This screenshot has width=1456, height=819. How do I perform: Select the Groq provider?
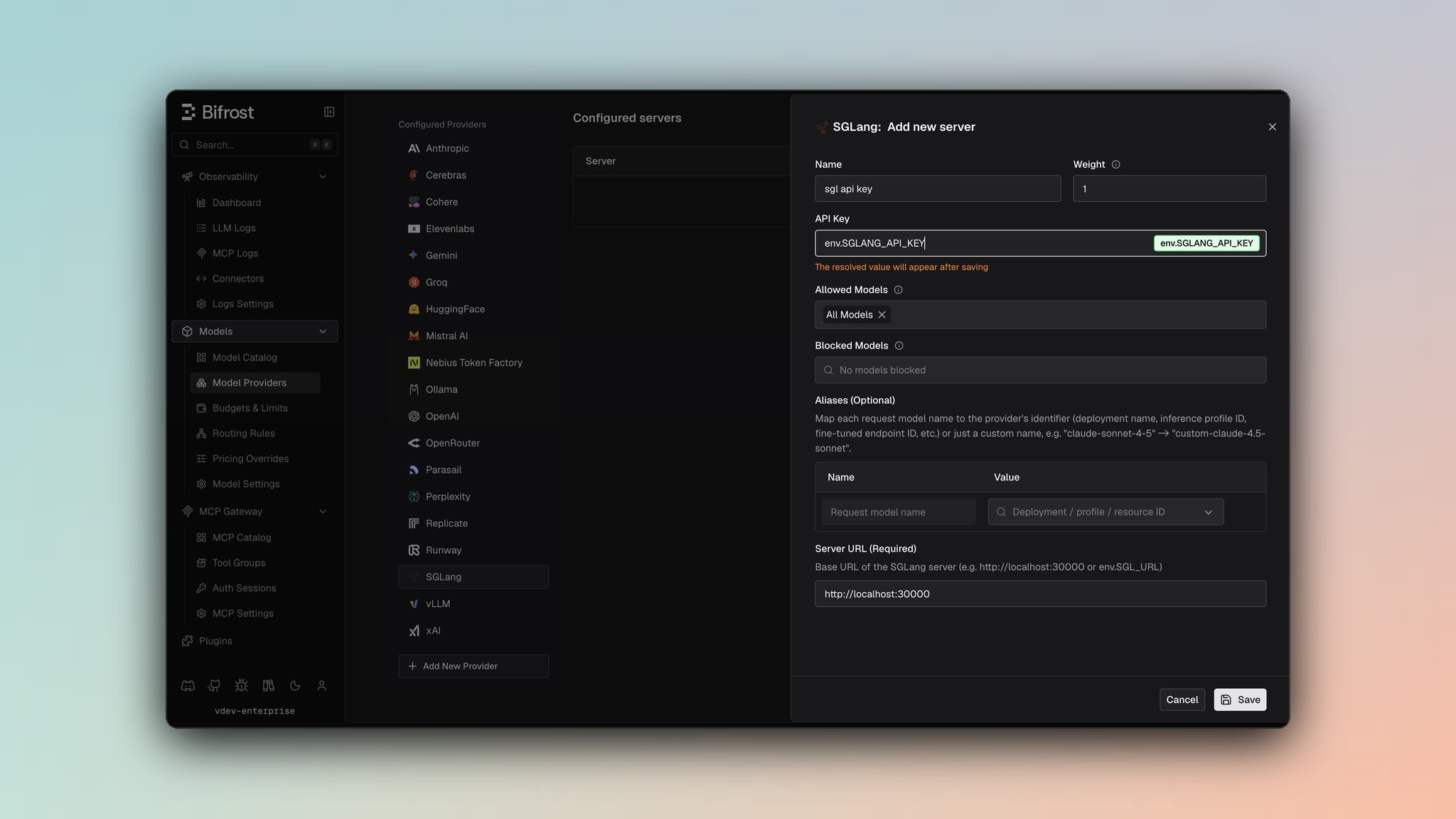click(473, 282)
